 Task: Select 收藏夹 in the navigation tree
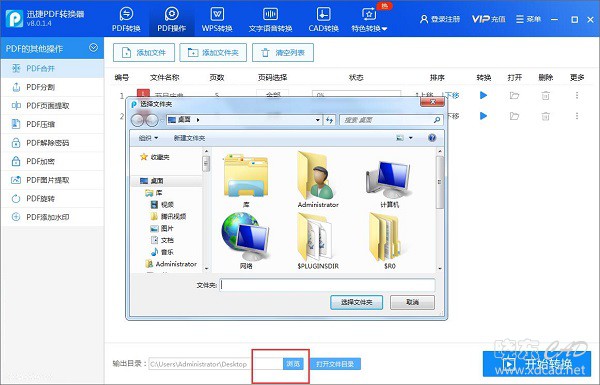coord(155,157)
